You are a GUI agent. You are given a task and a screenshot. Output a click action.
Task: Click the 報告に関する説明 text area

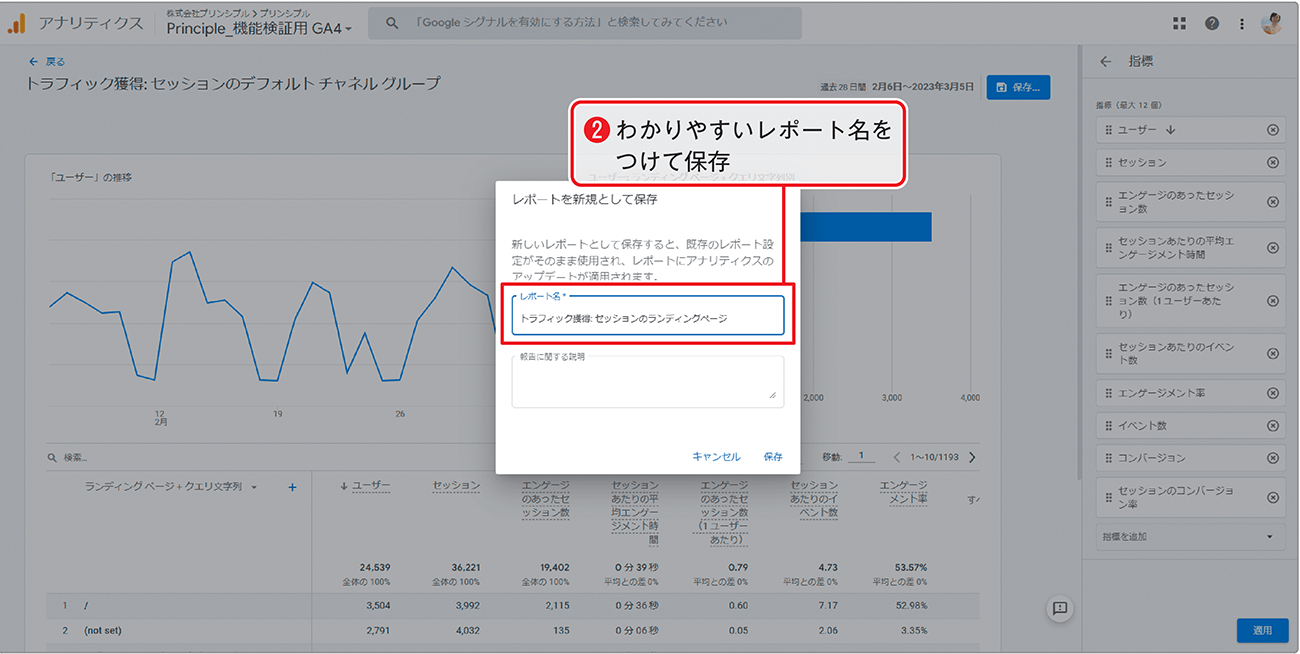(x=648, y=381)
